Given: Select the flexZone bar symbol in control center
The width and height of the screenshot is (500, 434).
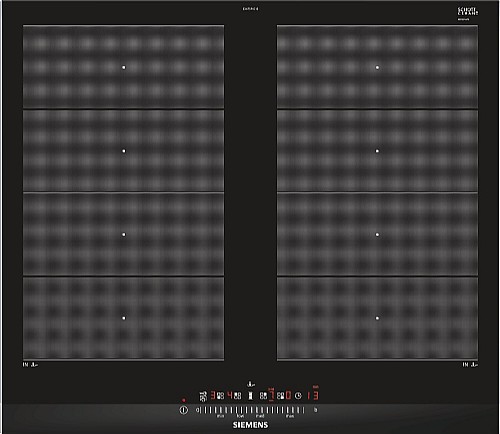Looking at the screenshot, I should [x=250, y=396].
